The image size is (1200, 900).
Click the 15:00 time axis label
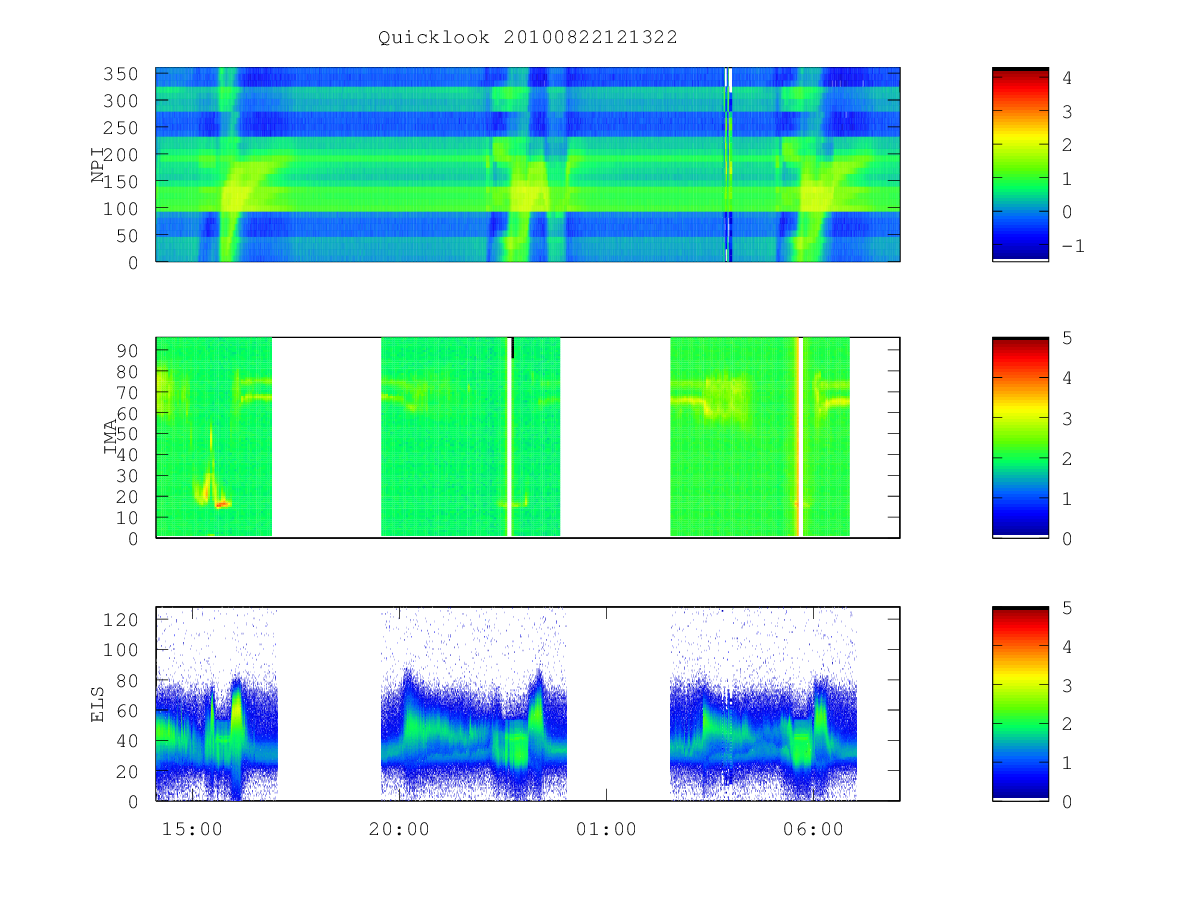click(192, 829)
